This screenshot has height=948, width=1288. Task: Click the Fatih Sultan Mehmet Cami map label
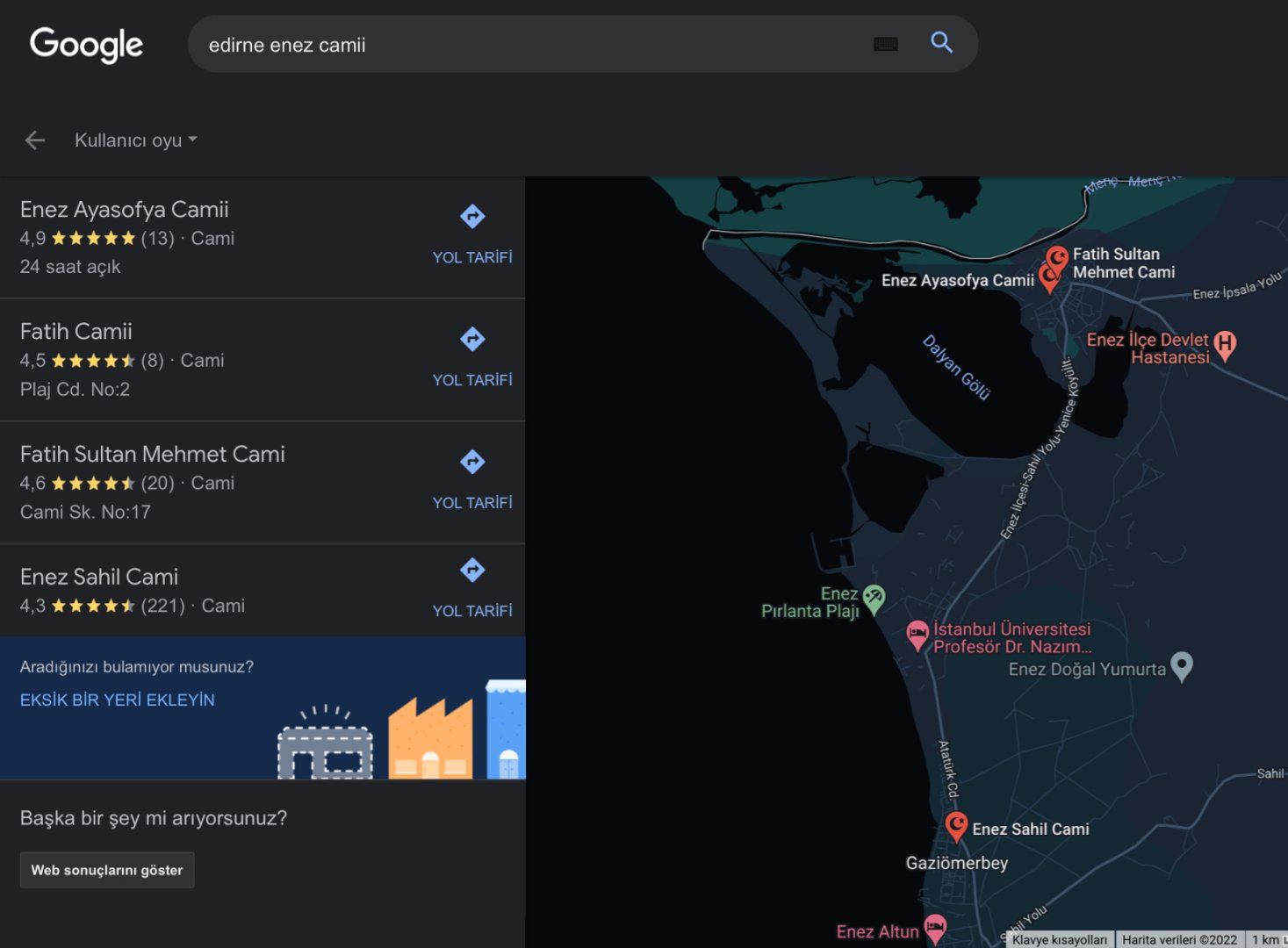[1124, 263]
